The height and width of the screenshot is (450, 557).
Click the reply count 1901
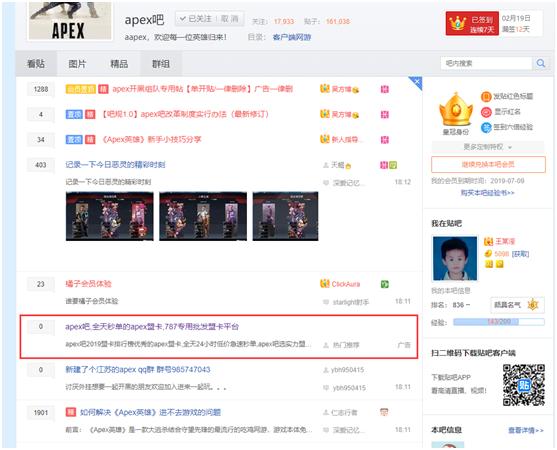40,412
